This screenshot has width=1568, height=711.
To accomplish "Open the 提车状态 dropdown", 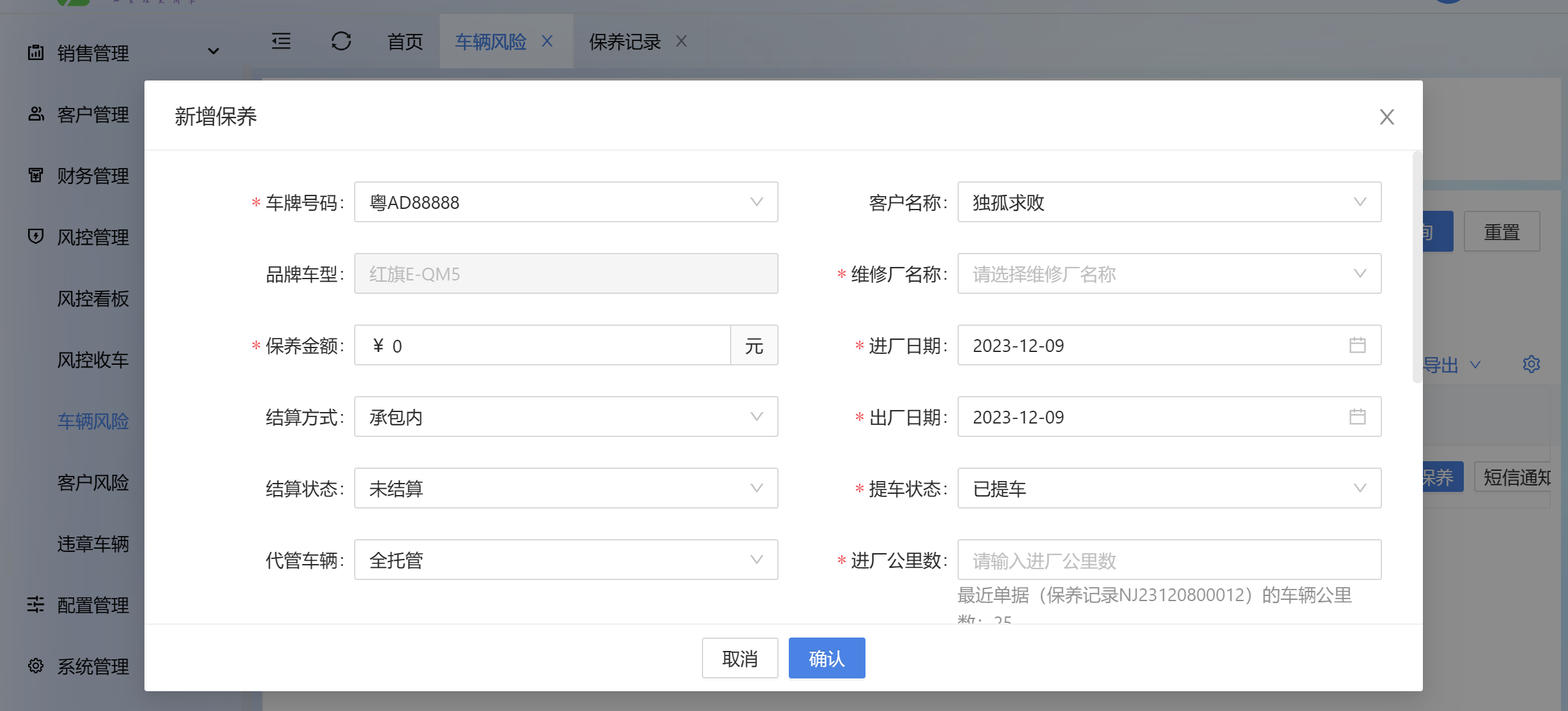I will point(1168,489).
